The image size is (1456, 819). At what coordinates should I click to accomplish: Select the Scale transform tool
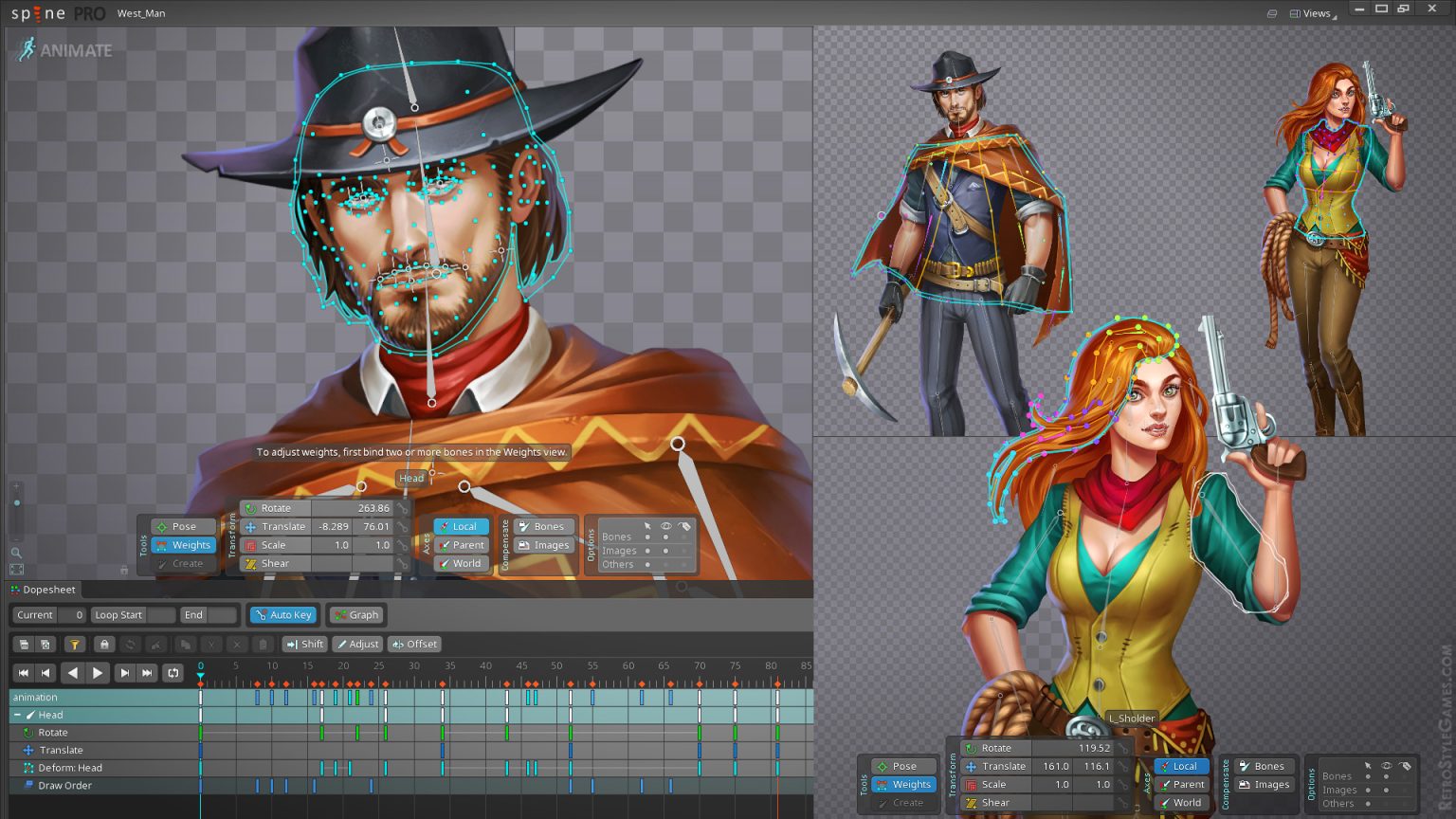[271, 545]
